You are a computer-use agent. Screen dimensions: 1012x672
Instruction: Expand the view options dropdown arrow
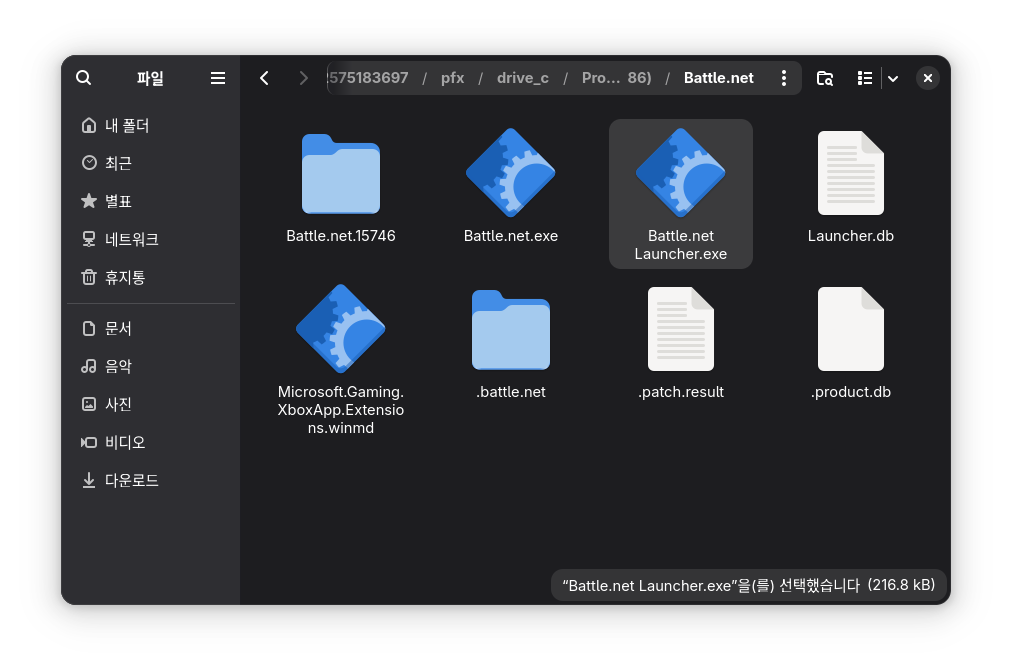coord(893,78)
